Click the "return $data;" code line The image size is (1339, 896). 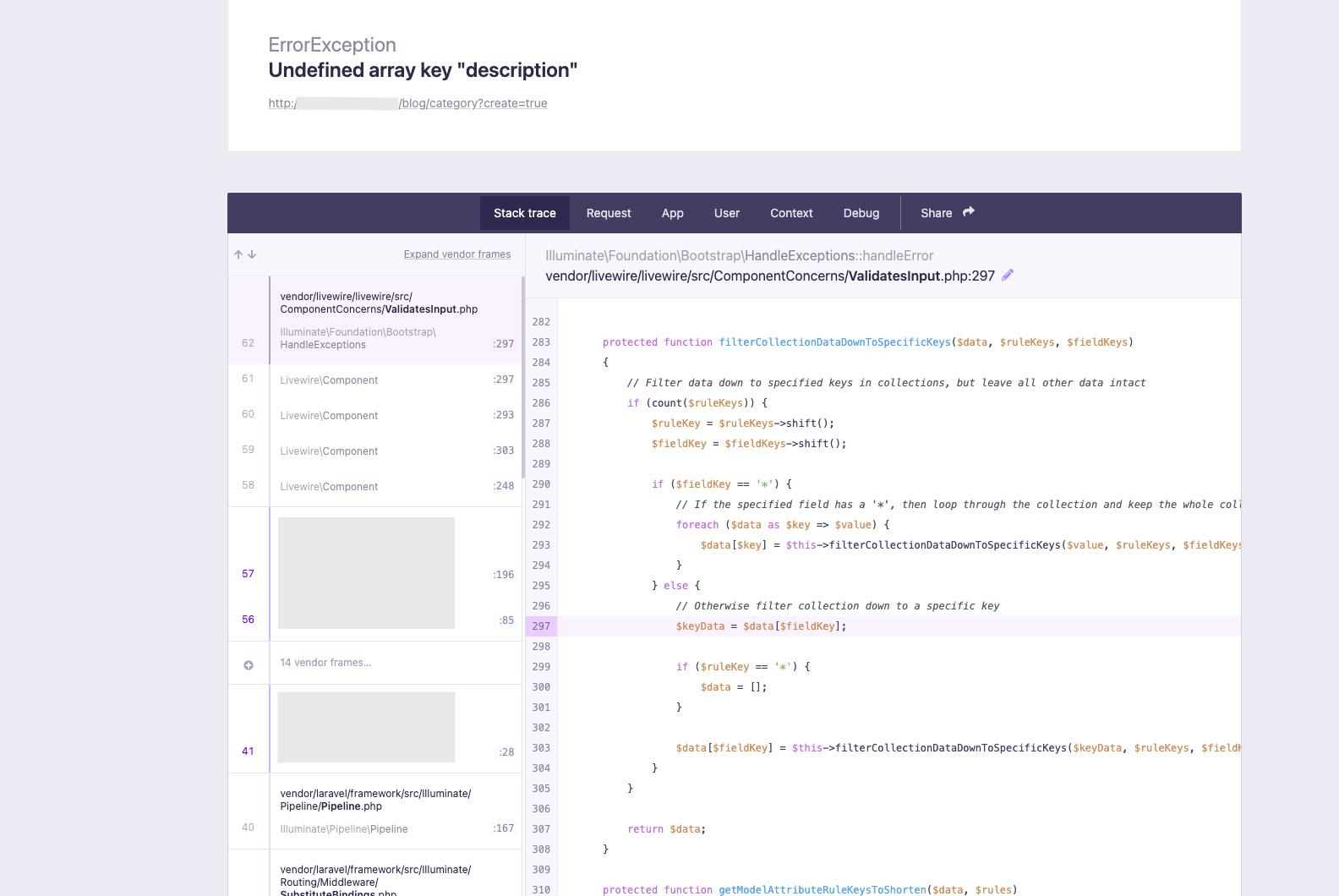coord(666,829)
